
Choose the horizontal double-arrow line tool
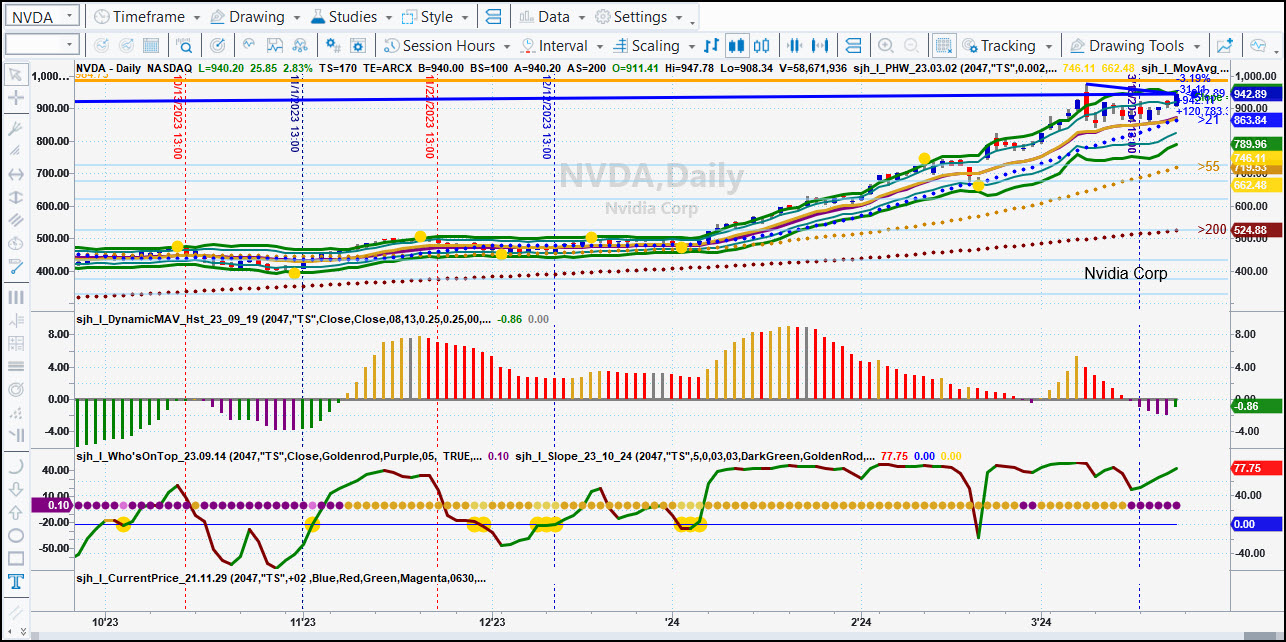[x=16, y=173]
